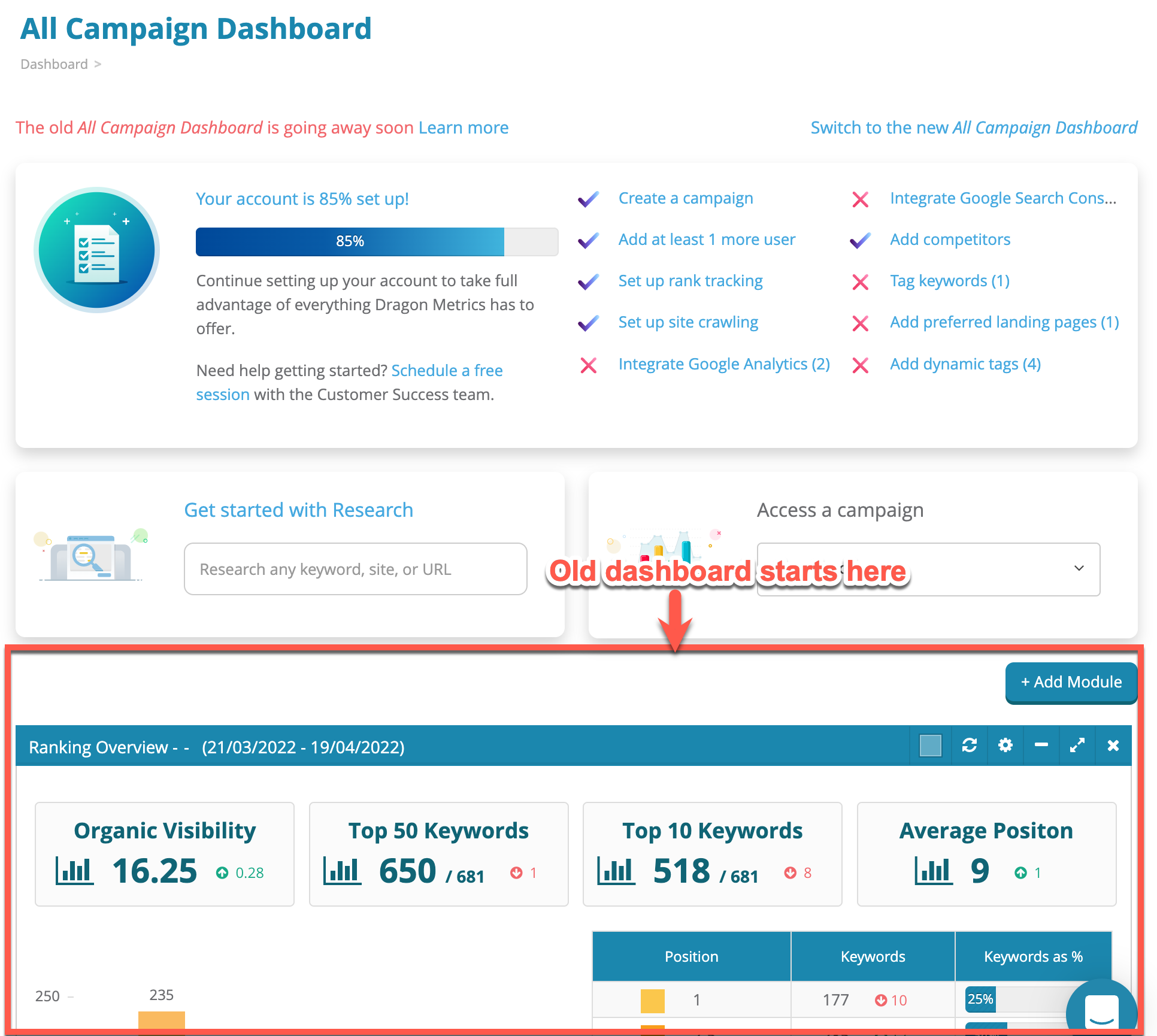This screenshot has width=1157, height=1036.
Task: Open the Learn more link
Action: (x=464, y=128)
